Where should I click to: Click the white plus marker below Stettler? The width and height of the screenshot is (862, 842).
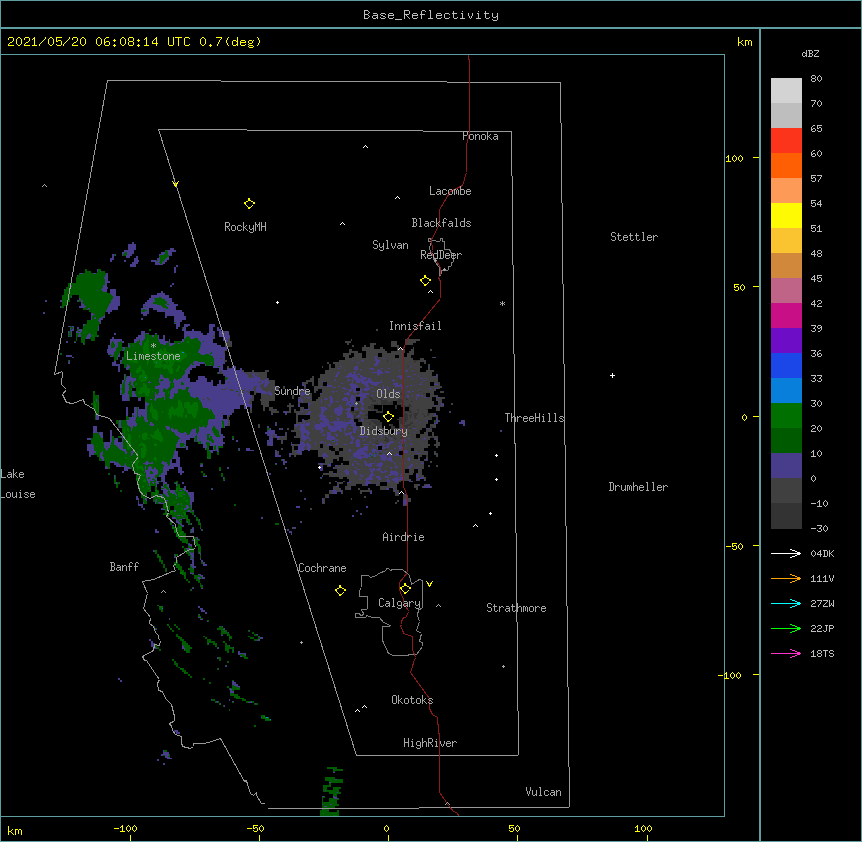tap(612, 375)
